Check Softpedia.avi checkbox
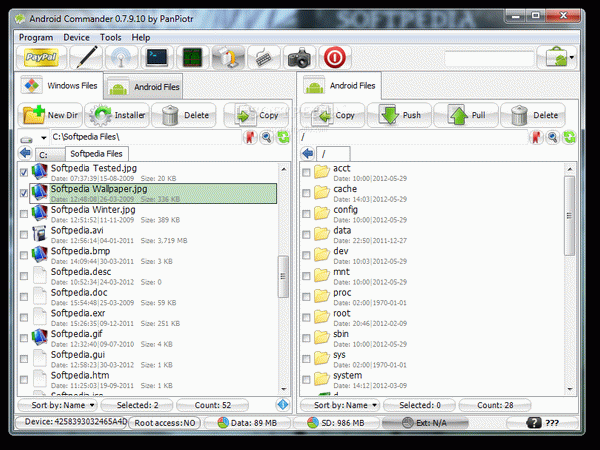600x450 pixels. point(24,235)
